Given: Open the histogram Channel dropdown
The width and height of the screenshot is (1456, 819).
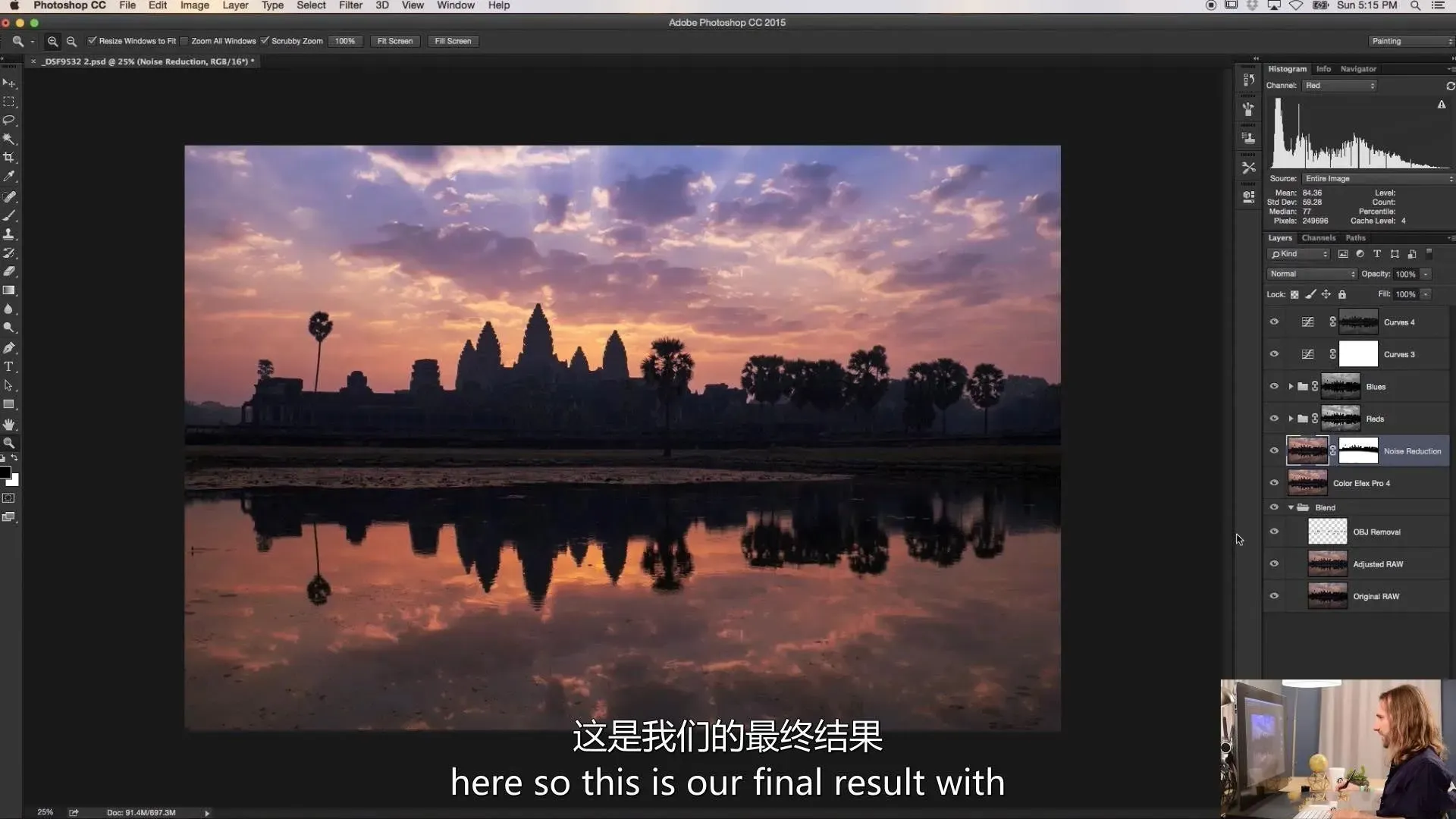Looking at the screenshot, I should (1340, 86).
